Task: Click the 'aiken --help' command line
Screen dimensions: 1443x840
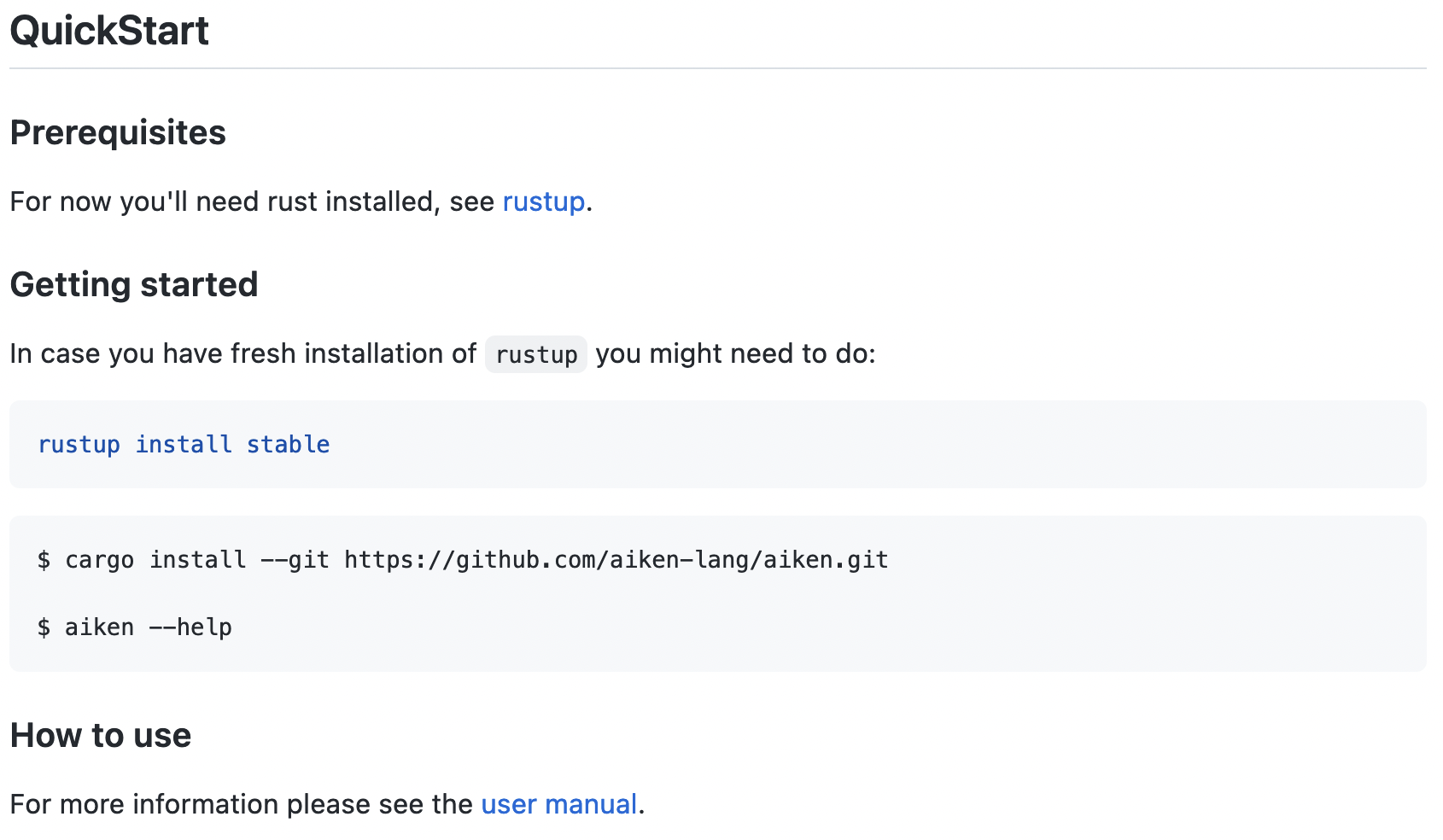Action: click(135, 627)
